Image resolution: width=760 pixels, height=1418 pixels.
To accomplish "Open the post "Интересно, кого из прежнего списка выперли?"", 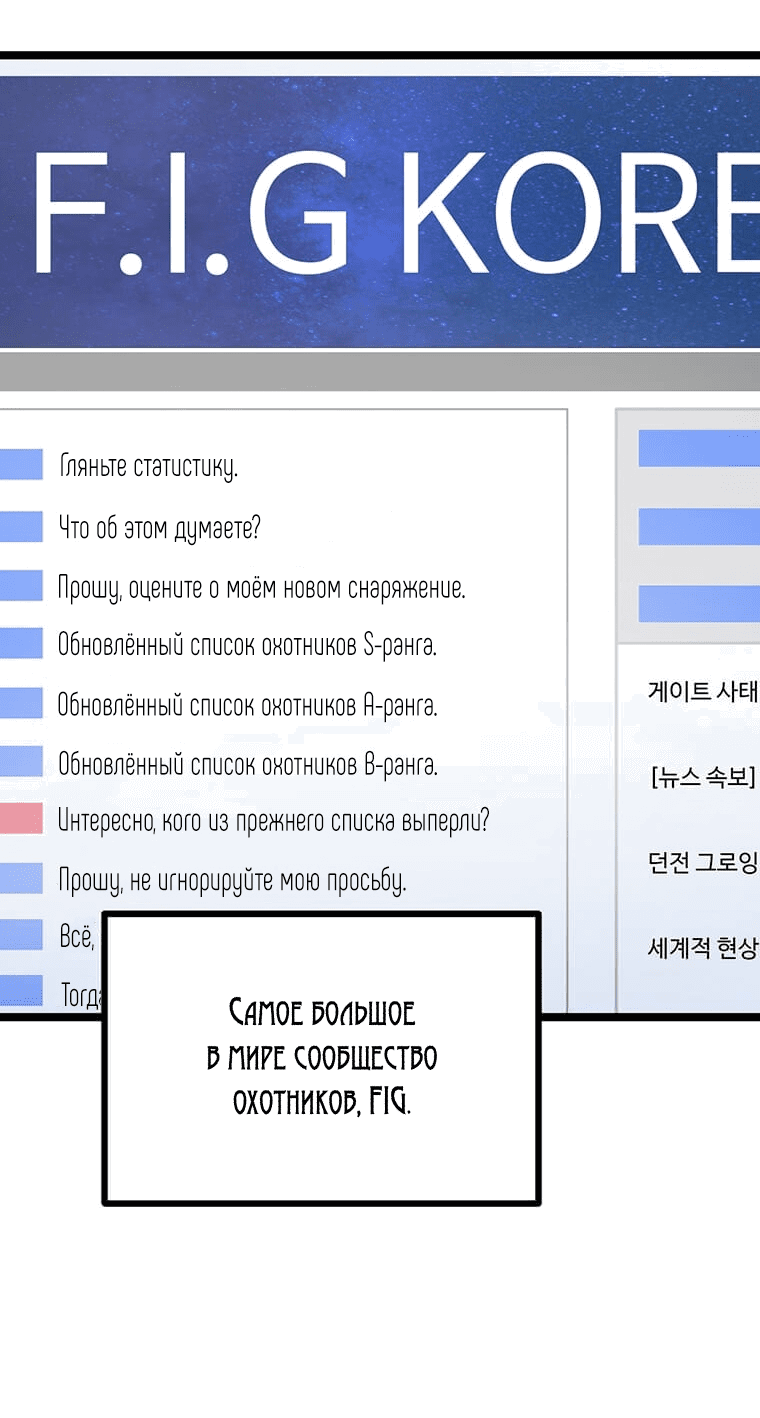I will [273, 822].
